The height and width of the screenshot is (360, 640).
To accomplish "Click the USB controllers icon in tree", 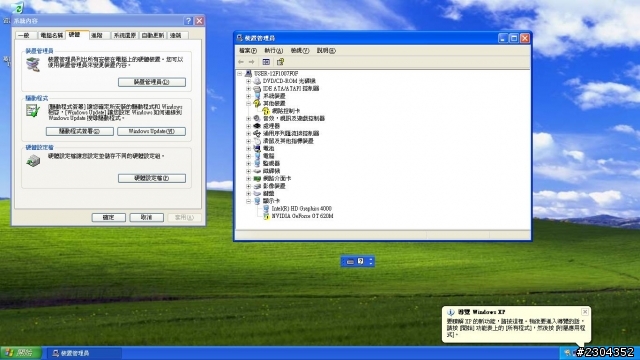I will coord(257,133).
